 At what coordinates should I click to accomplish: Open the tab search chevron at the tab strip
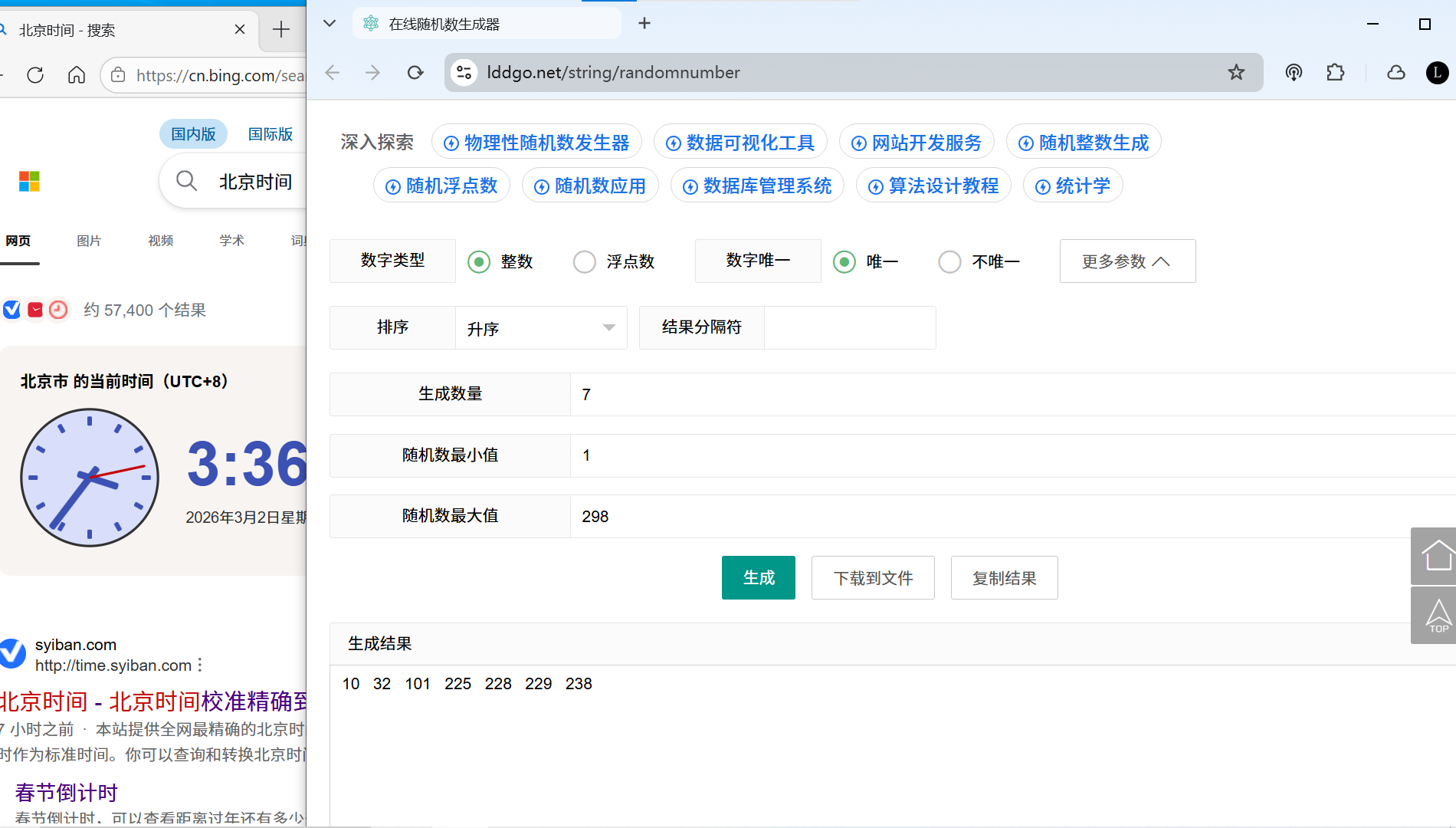(x=330, y=24)
